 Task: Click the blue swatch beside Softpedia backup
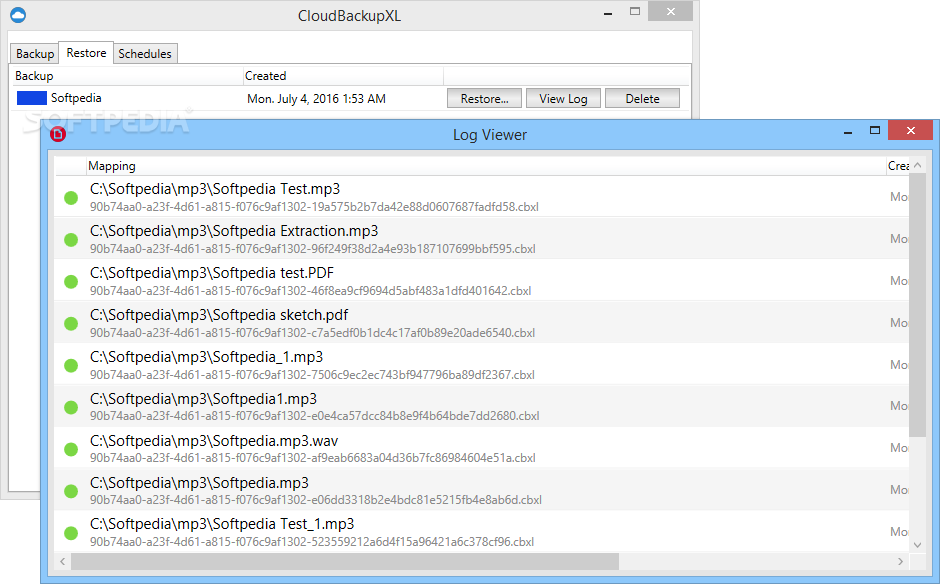click(x=32, y=98)
